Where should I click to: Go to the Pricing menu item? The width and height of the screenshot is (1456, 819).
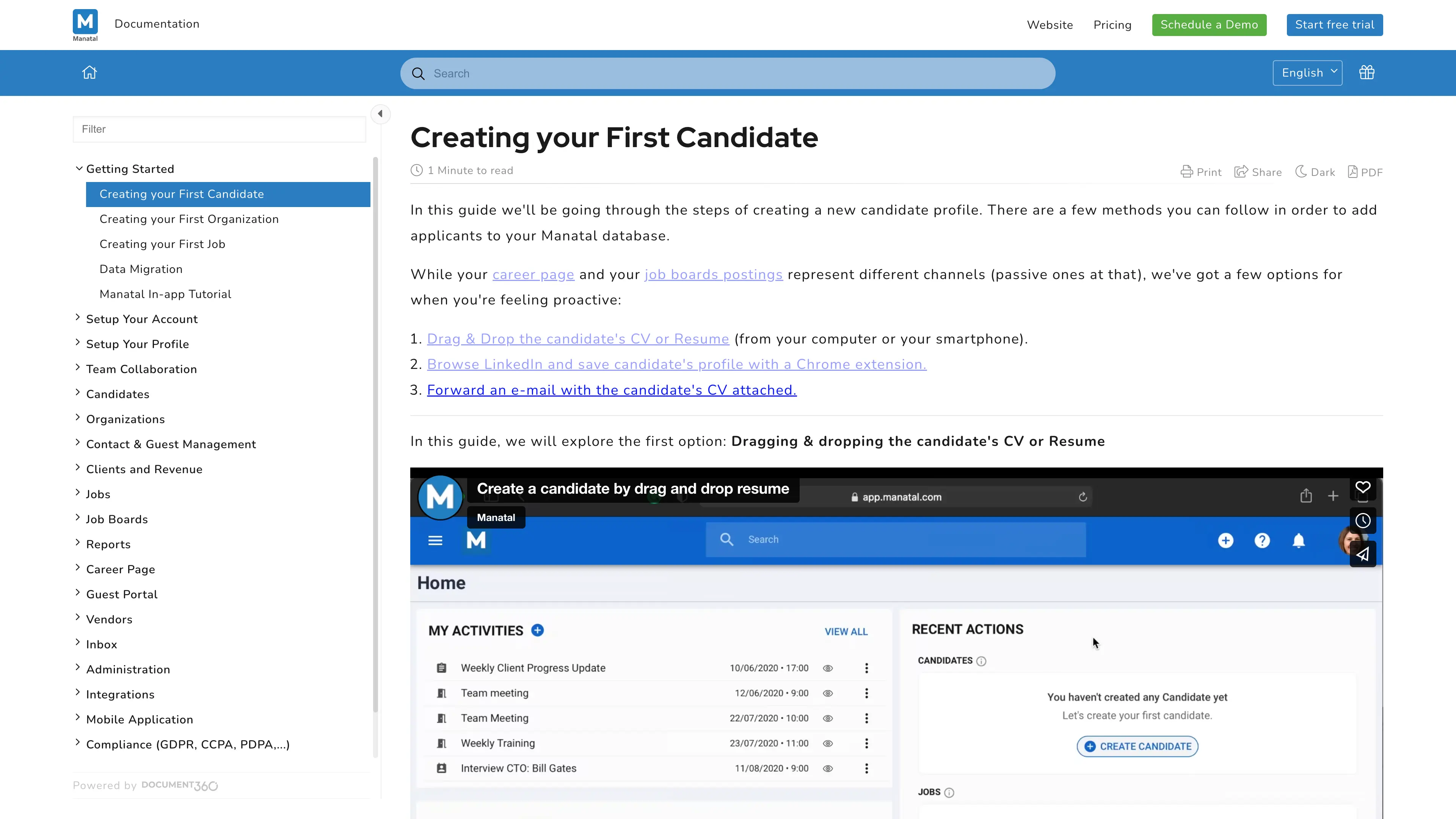pyautogui.click(x=1112, y=25)
